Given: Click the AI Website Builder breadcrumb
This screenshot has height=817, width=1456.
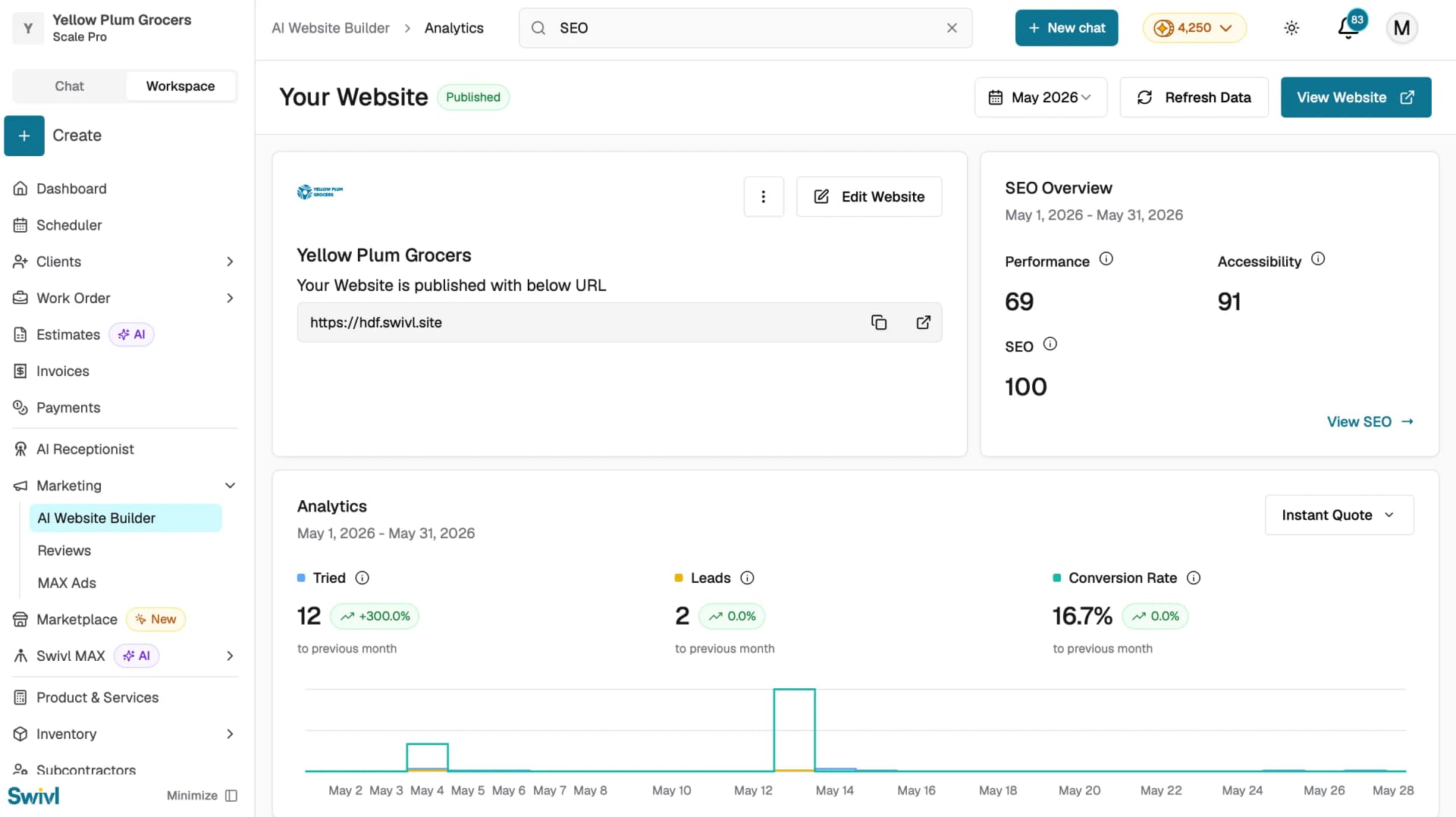Looking at the screenshot, I should click(331, 28).
